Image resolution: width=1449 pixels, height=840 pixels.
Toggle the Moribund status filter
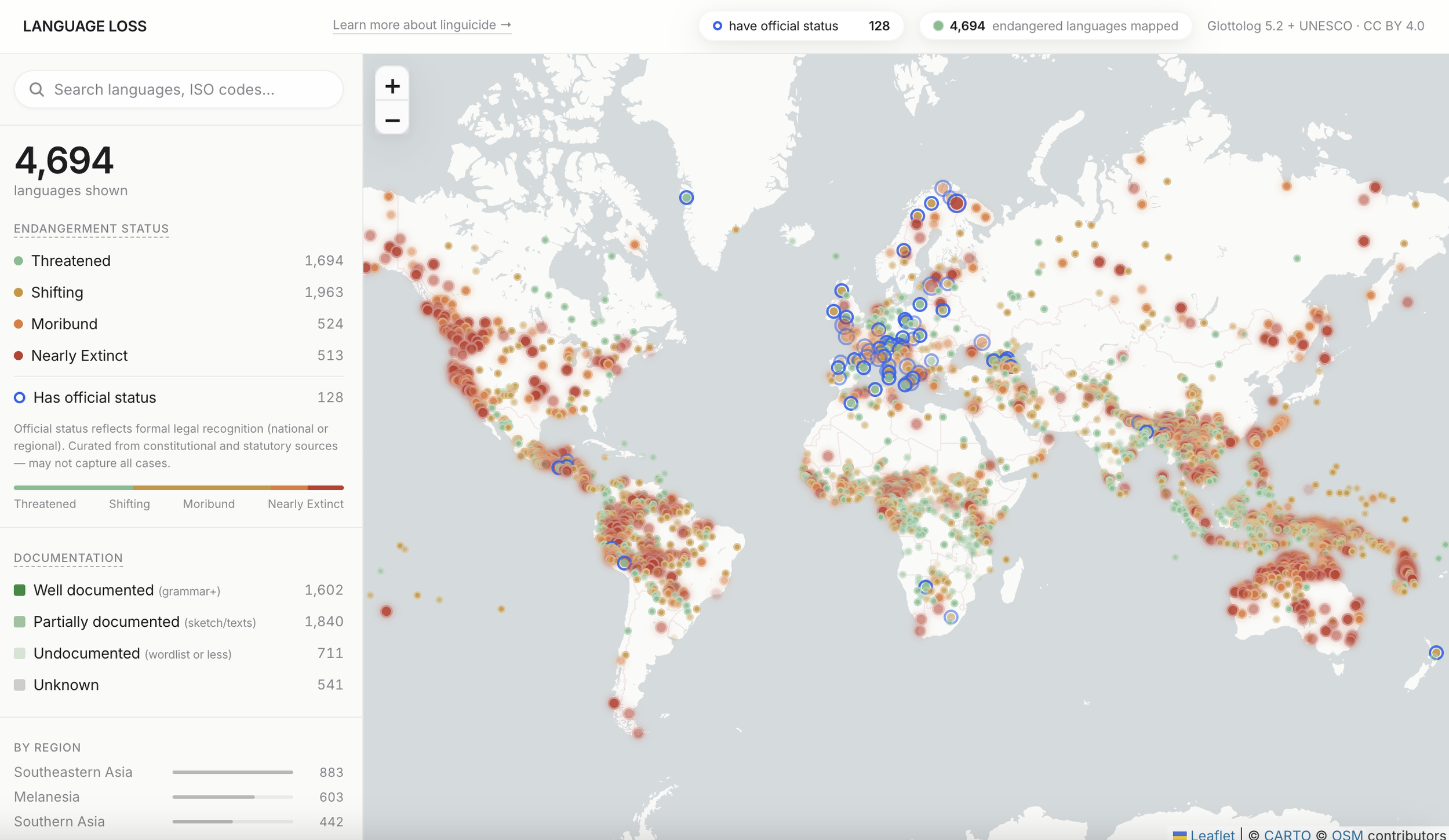[64, 324]
